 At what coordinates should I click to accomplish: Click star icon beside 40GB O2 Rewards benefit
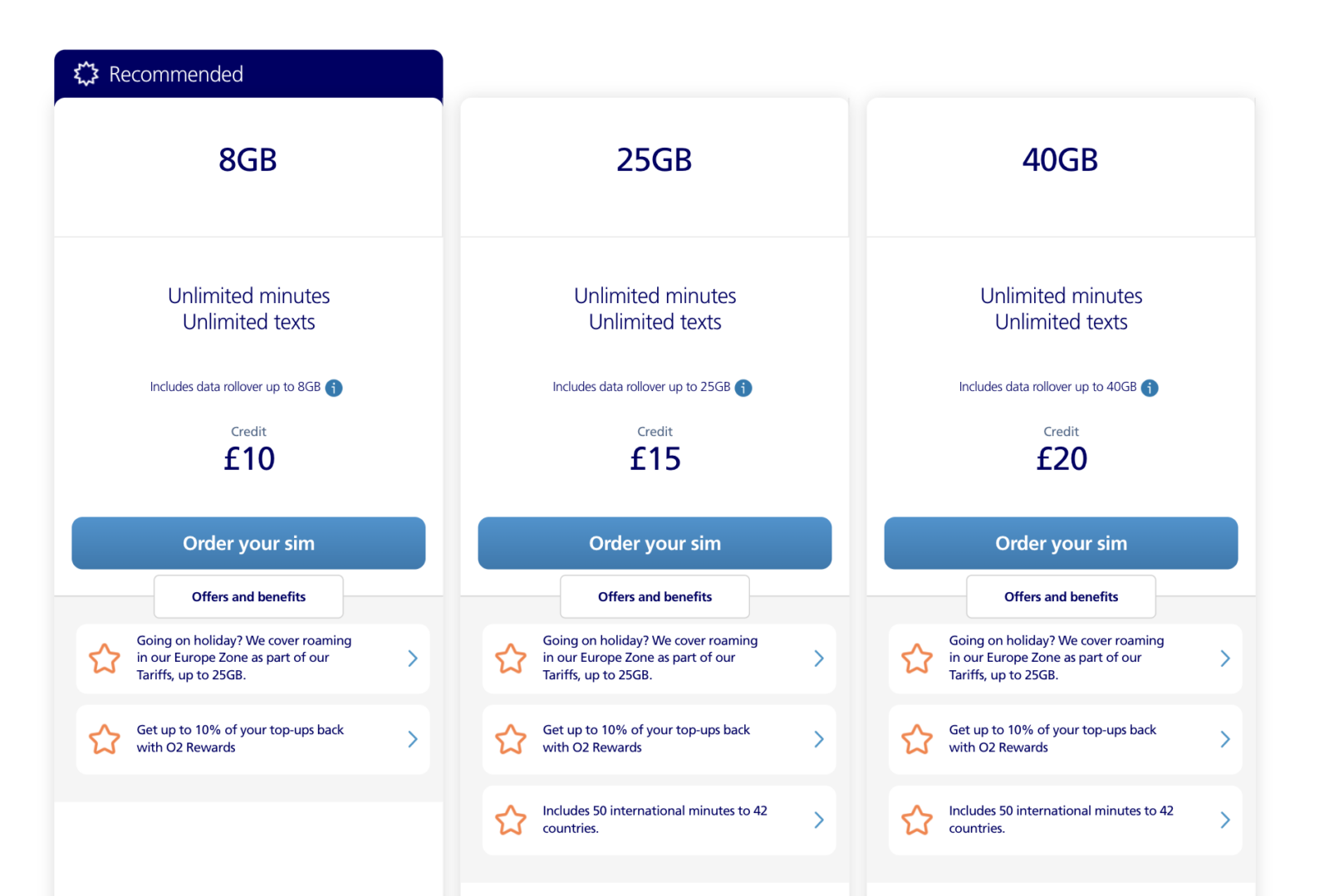point(917,738)
